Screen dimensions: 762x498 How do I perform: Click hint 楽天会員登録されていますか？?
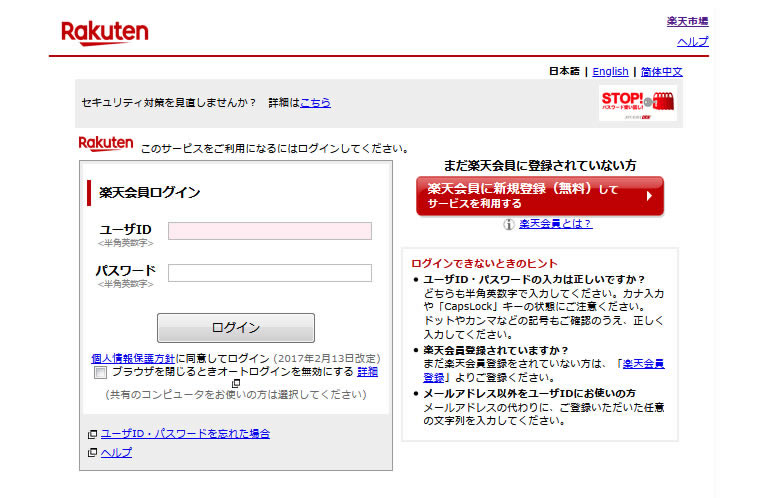point(496,350)
